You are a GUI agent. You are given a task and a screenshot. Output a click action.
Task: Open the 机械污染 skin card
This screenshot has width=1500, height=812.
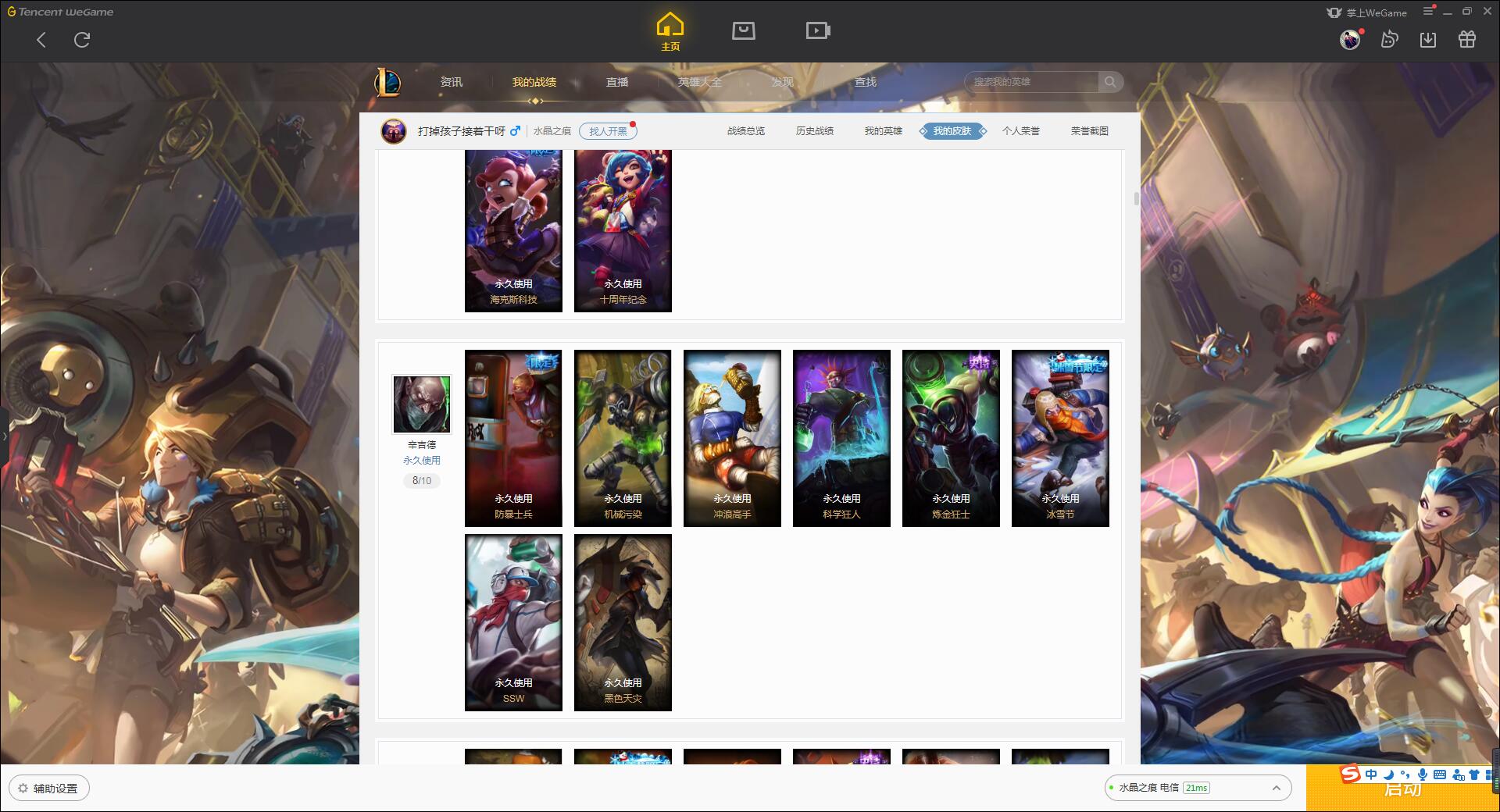tap(623, 438)
